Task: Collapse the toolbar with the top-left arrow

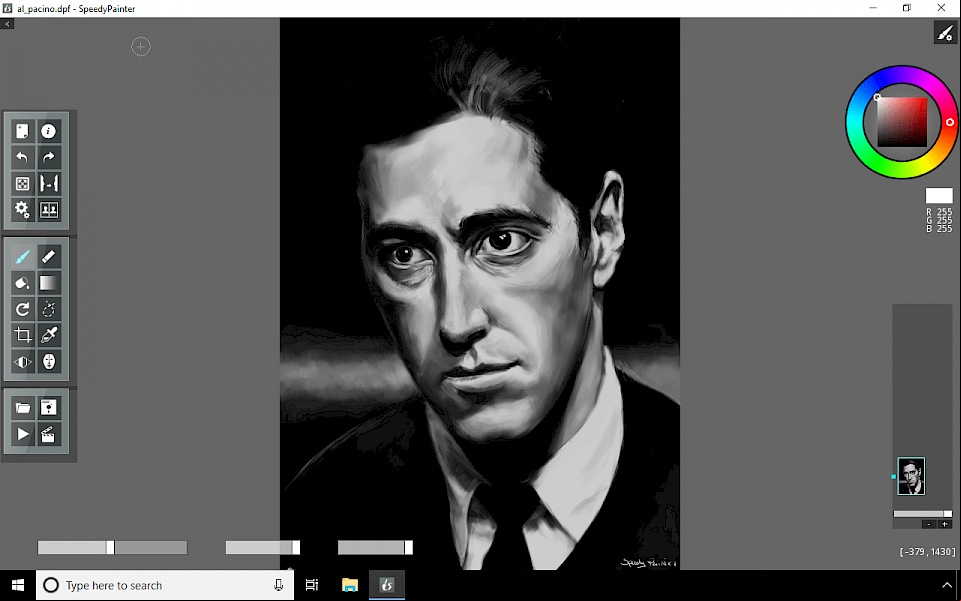Action: pos(7,24)
